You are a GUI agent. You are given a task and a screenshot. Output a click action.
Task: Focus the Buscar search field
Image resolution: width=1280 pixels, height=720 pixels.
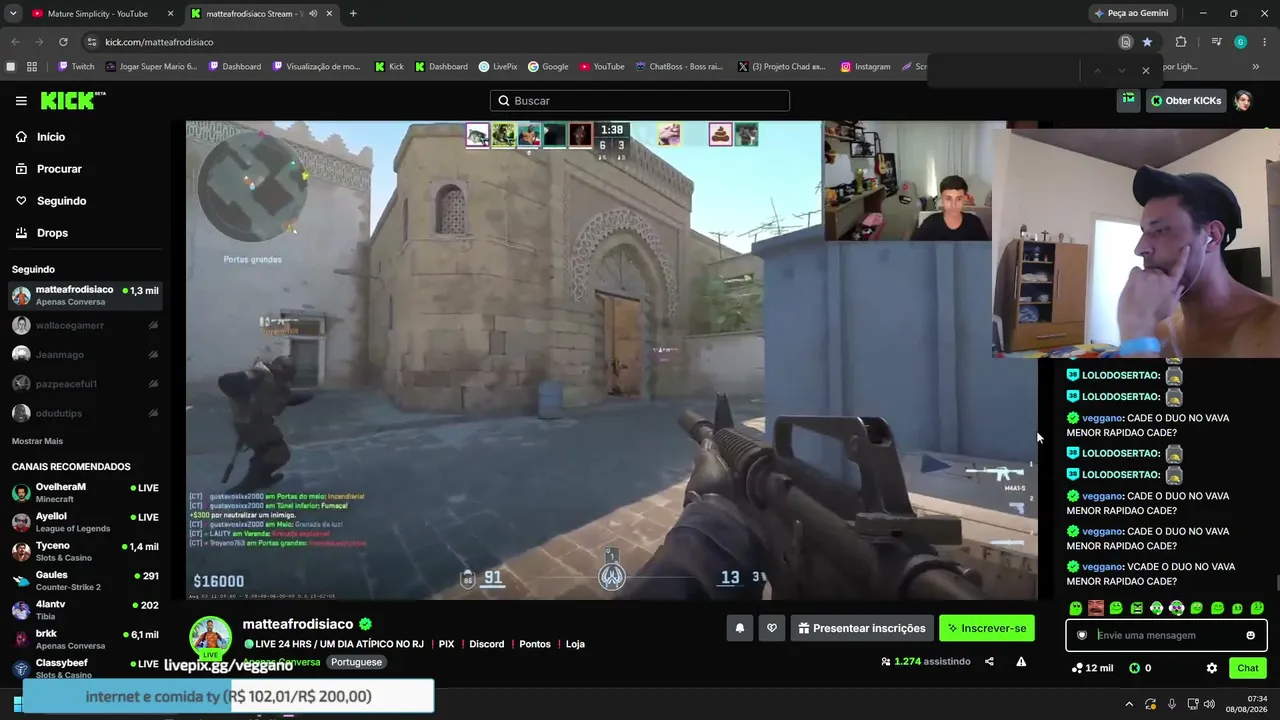(x=640, y=101)
